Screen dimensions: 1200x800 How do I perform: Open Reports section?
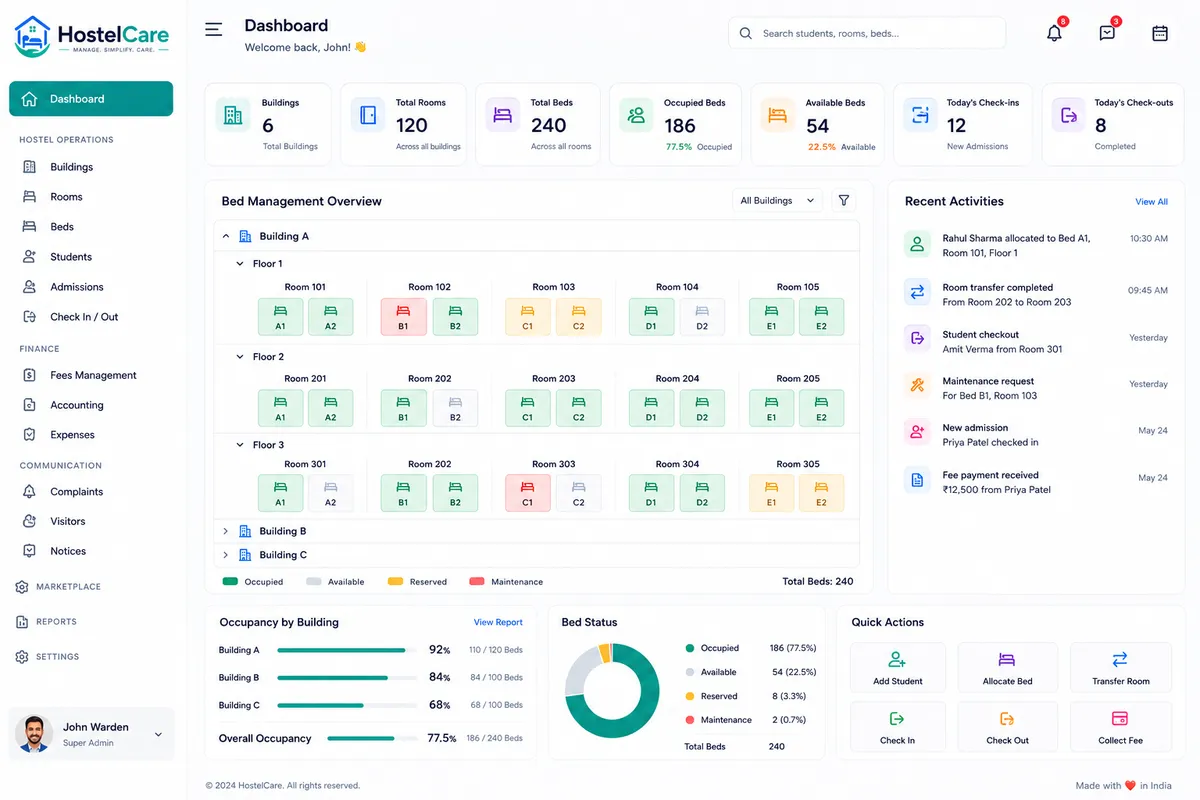tap(56, 622)
